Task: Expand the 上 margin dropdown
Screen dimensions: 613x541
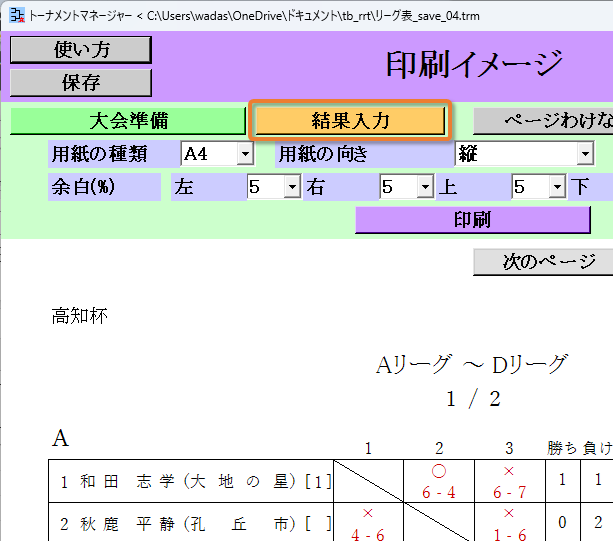Action: 557,187
